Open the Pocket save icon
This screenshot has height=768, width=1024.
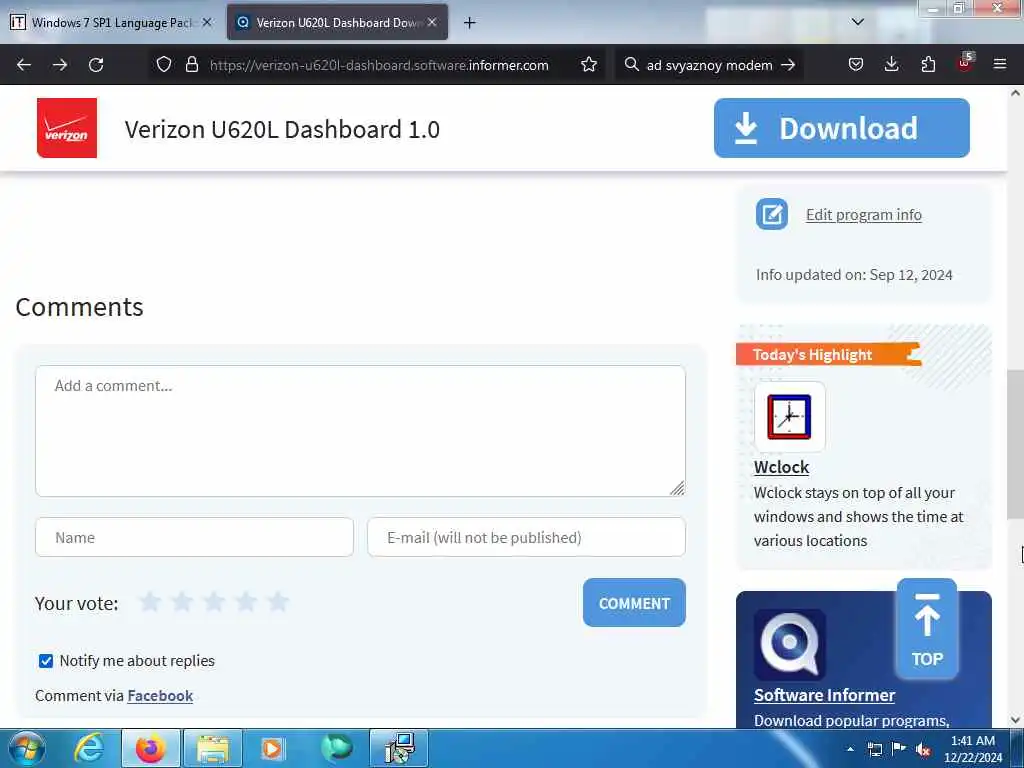pos(856,65)
